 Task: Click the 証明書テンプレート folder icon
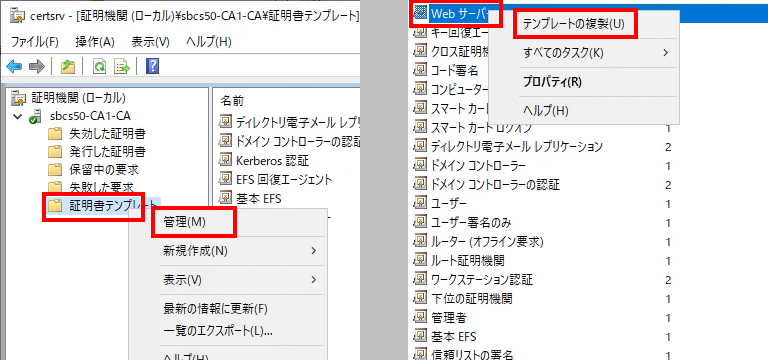pos(55,206)
